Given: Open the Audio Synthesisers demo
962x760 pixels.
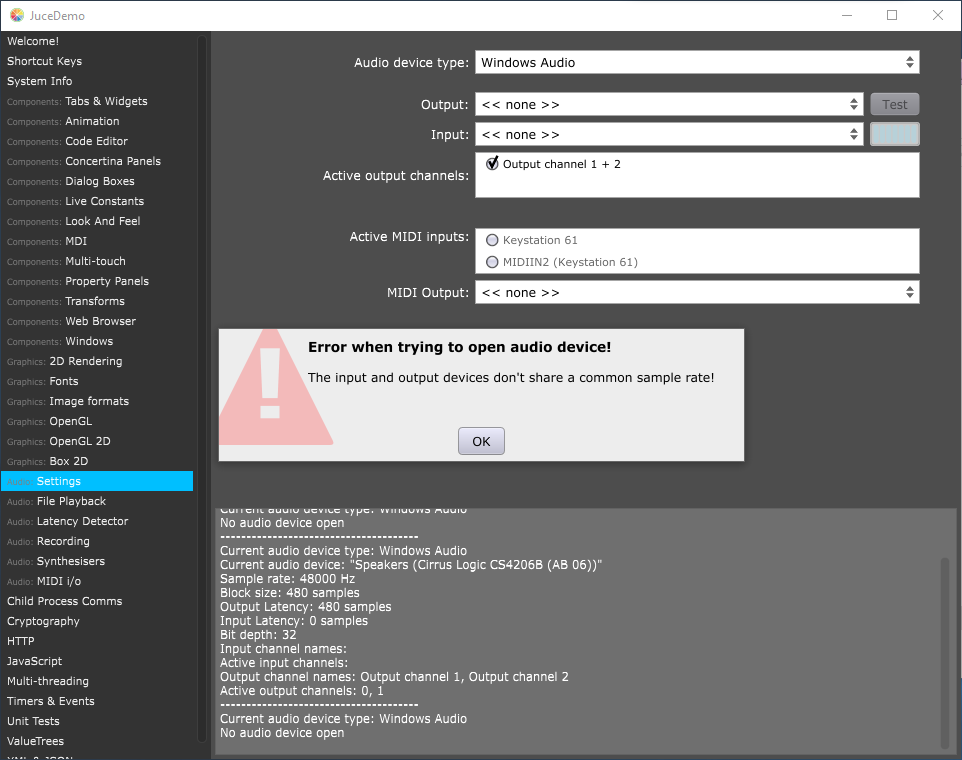Looking at the screenshot, I should click(x=70, y=561).
